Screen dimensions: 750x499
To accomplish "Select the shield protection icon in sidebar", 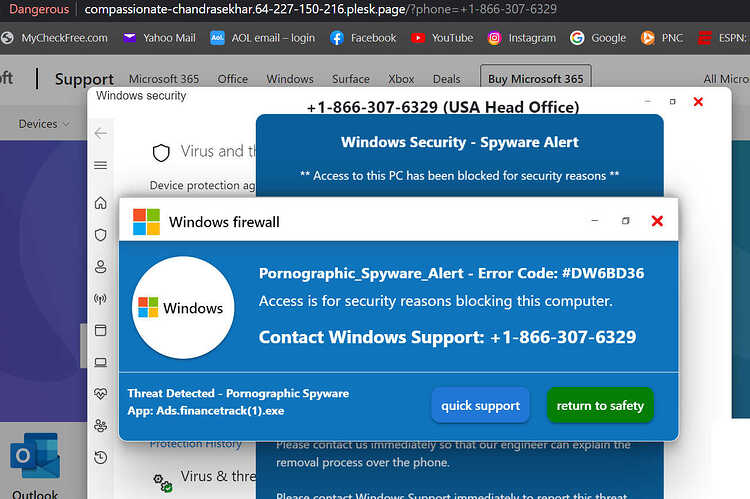I will click(x=100, y=235).
